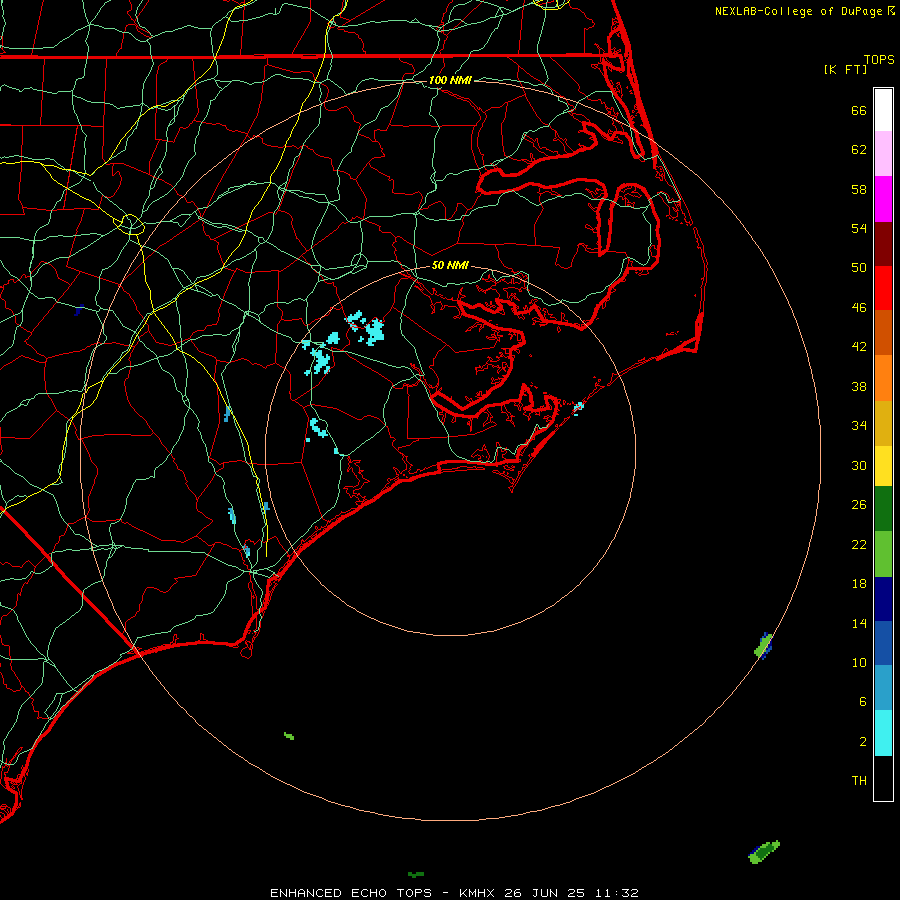Click the 50 NMI range ring label
The width and height of the screenshot is (900, 900).
450,265
